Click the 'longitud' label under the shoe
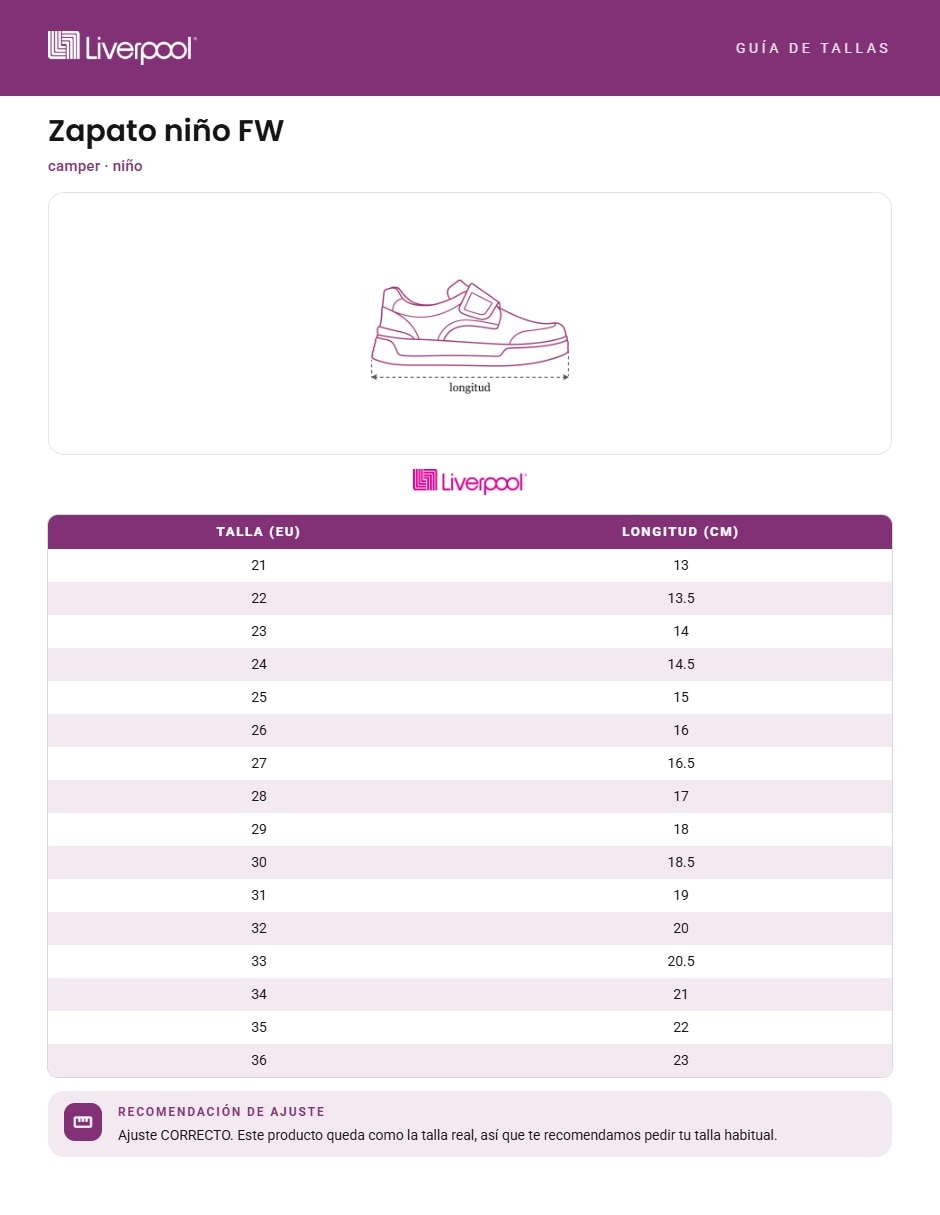The width and height of the screenshot is (940, 1215). click(470, 388)
